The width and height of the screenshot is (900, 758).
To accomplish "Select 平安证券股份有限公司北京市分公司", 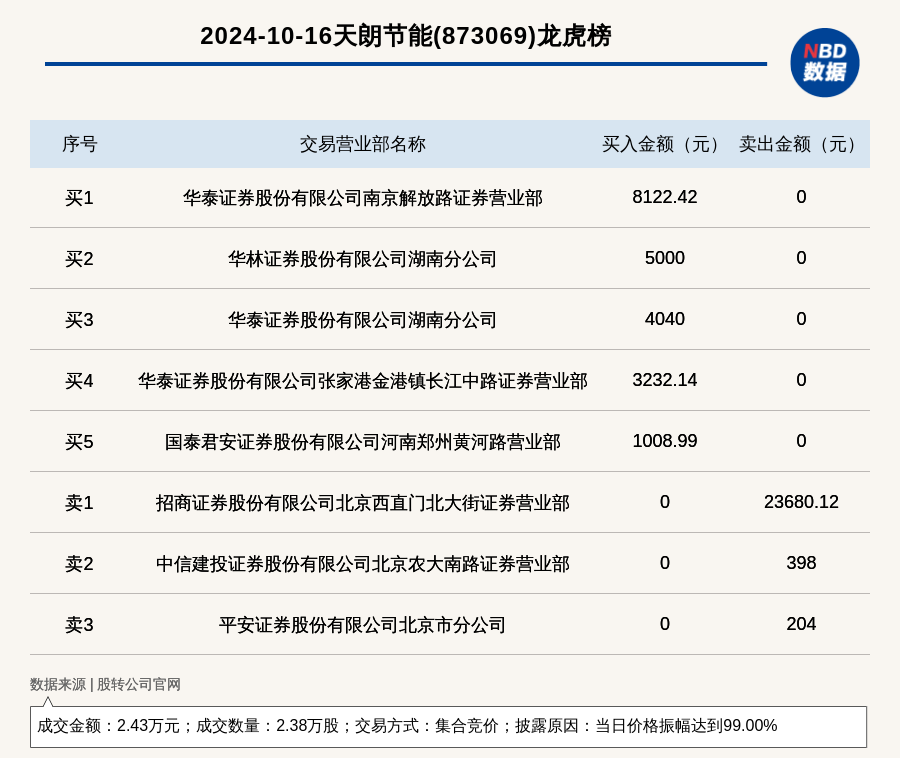I will coord(363,625).
